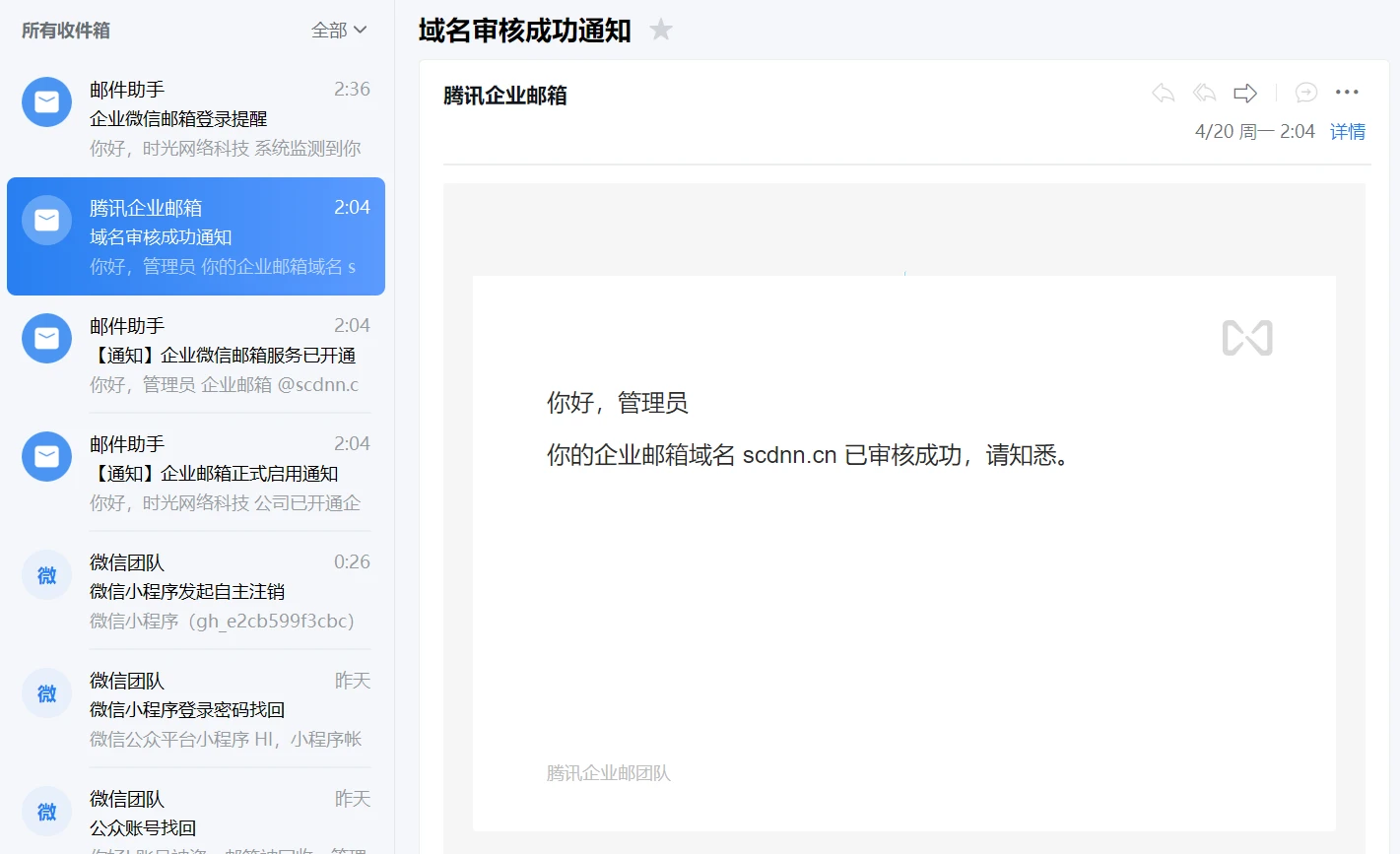Click the 所有收件箱 header

tap(68, 31)
